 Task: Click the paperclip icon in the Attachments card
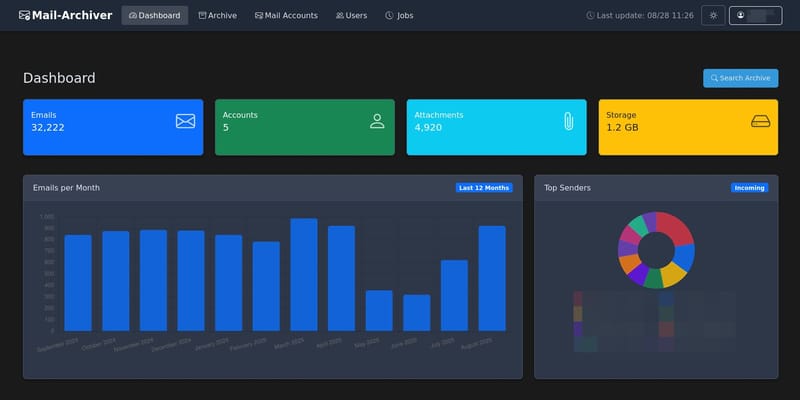[568, 121]
